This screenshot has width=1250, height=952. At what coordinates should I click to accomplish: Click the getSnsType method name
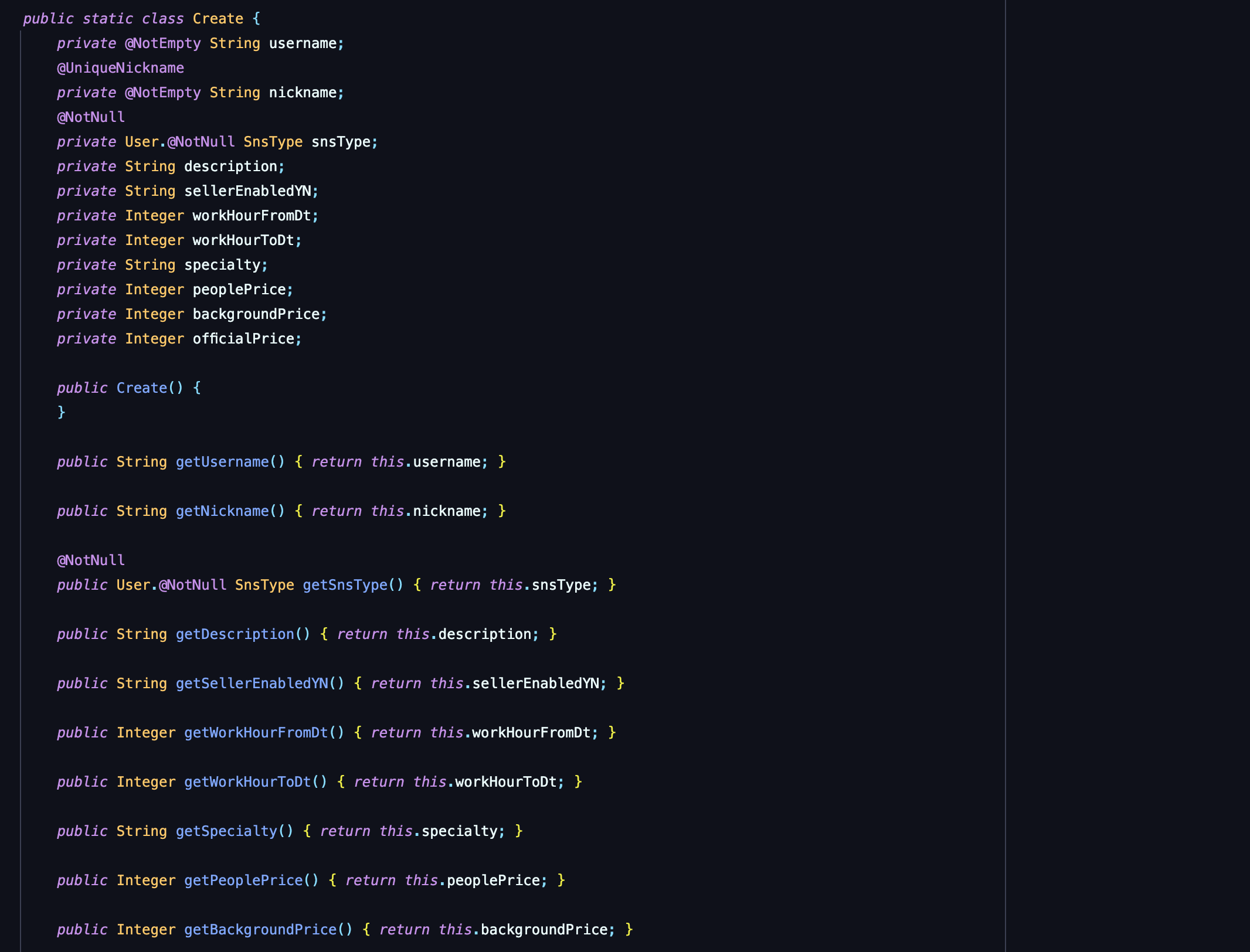[345, 585]
